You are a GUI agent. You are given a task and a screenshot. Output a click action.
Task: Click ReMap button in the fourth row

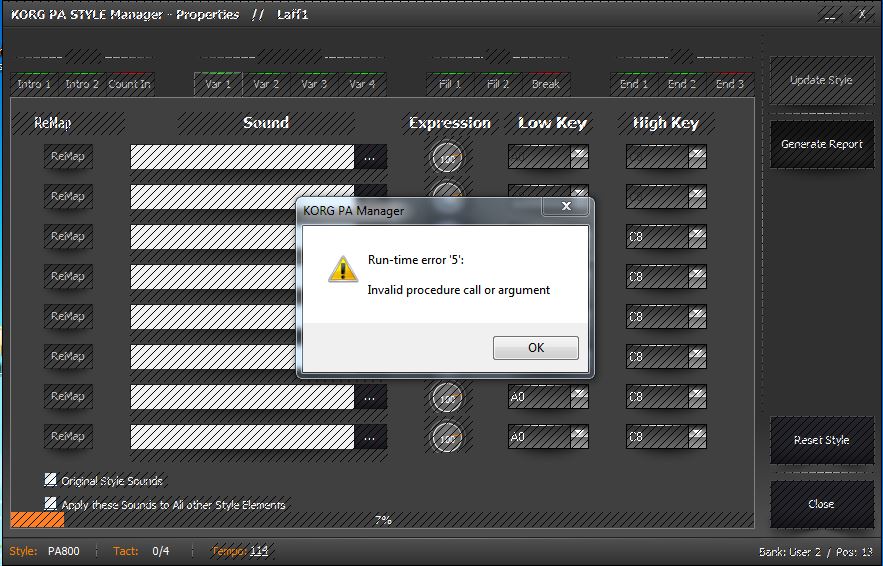[68, 276]
